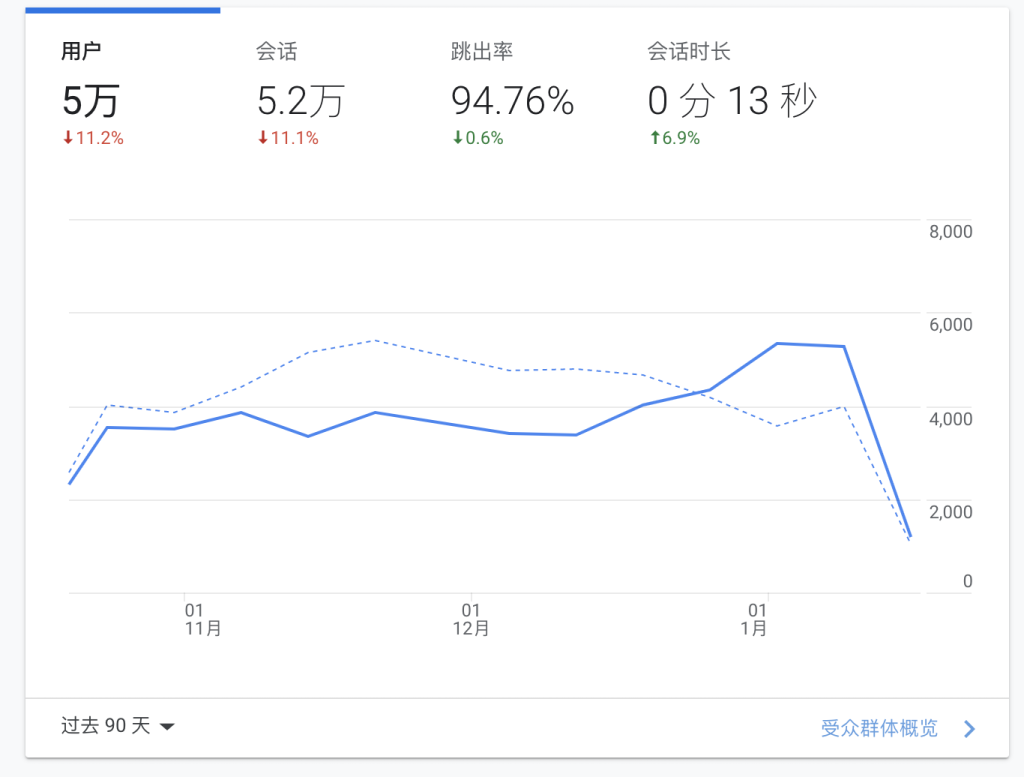
Task: Click the green up arrow under 会话时长
Action: (x=654, y=139)
